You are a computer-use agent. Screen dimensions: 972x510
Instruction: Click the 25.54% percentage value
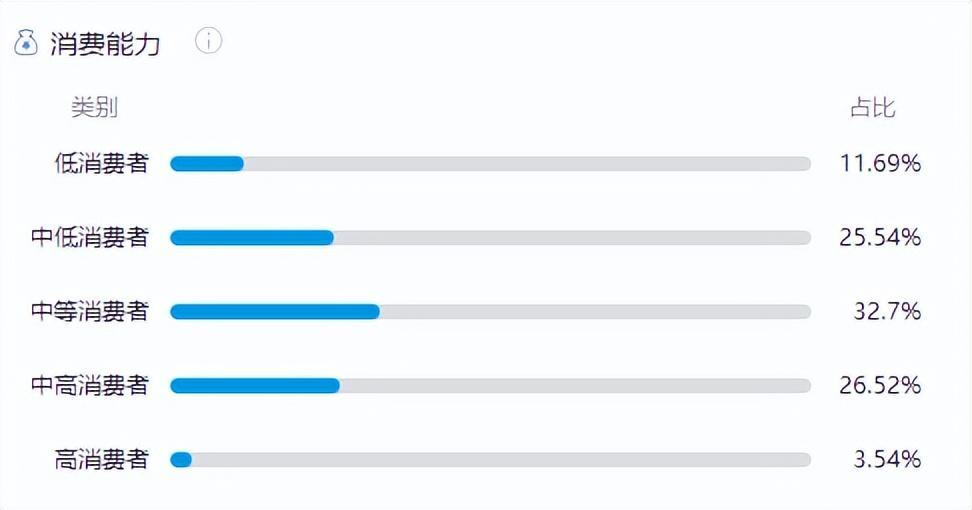pyautogui.click(x=880, y=237)
